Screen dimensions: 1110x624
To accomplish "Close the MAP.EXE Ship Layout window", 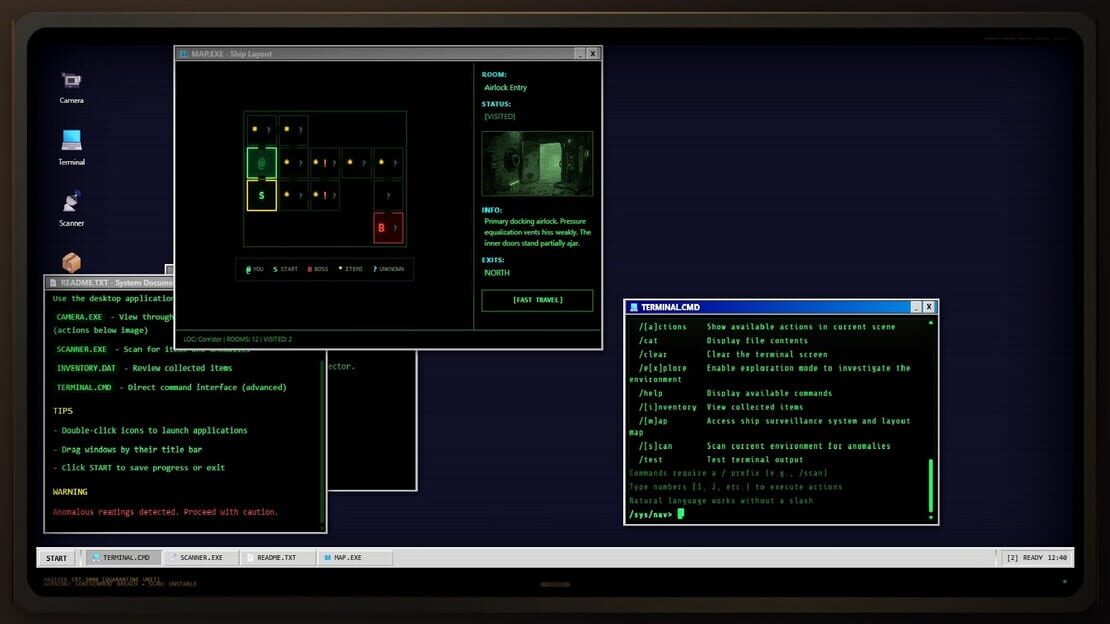I will (x=593, y=54).
